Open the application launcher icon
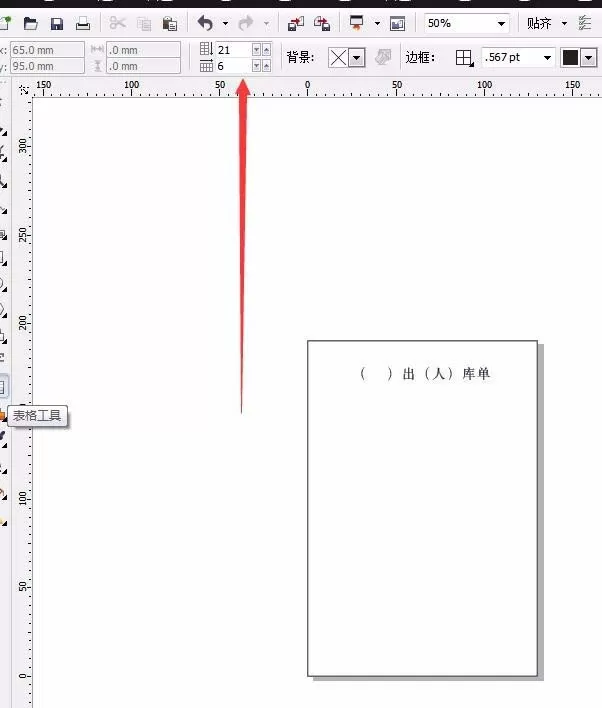Viewport: 602px width, 708px height. coord(357,23)
